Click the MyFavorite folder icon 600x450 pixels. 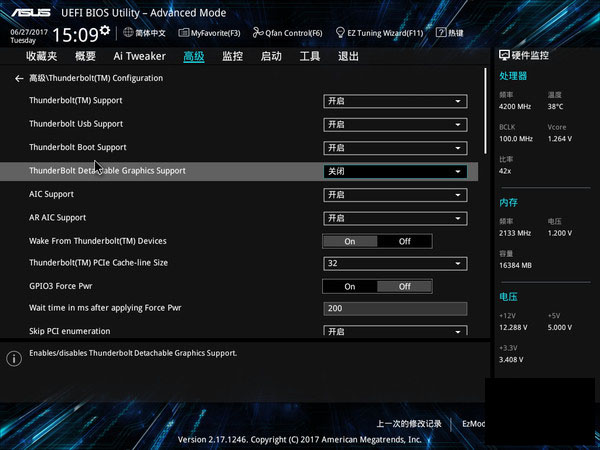point(184,33)
